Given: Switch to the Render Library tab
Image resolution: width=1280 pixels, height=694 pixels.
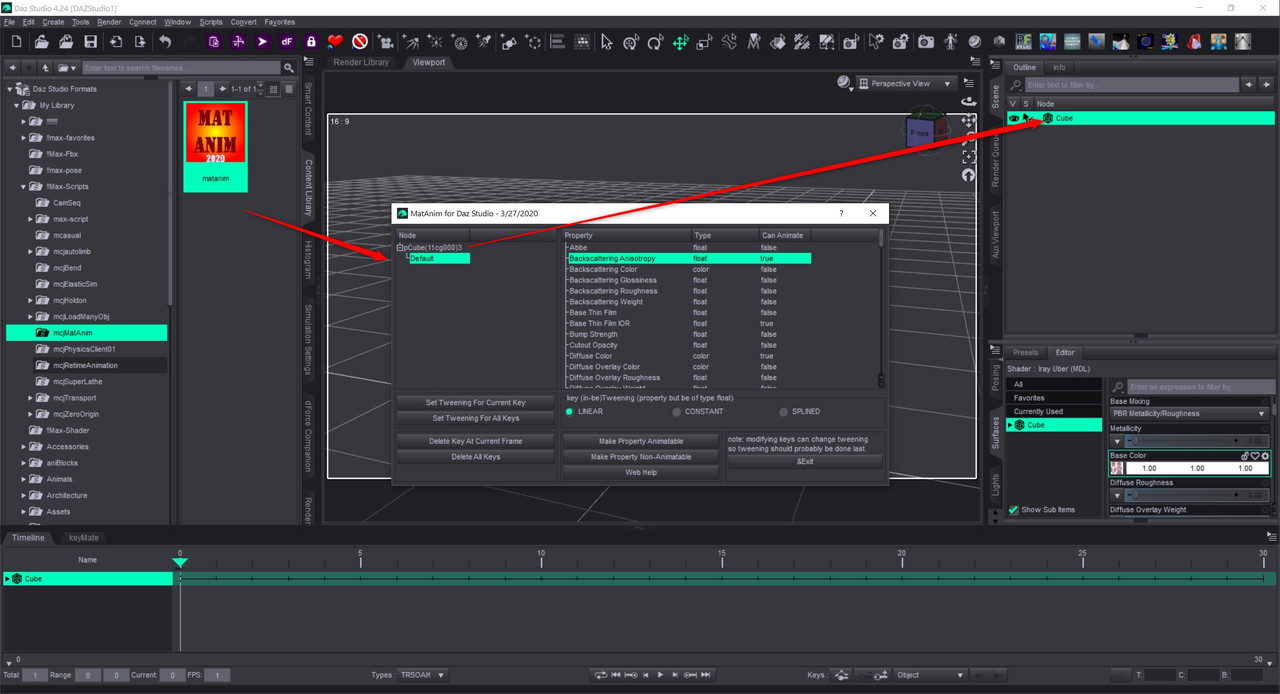Looking at the screenshot, I should coord(361,62).
